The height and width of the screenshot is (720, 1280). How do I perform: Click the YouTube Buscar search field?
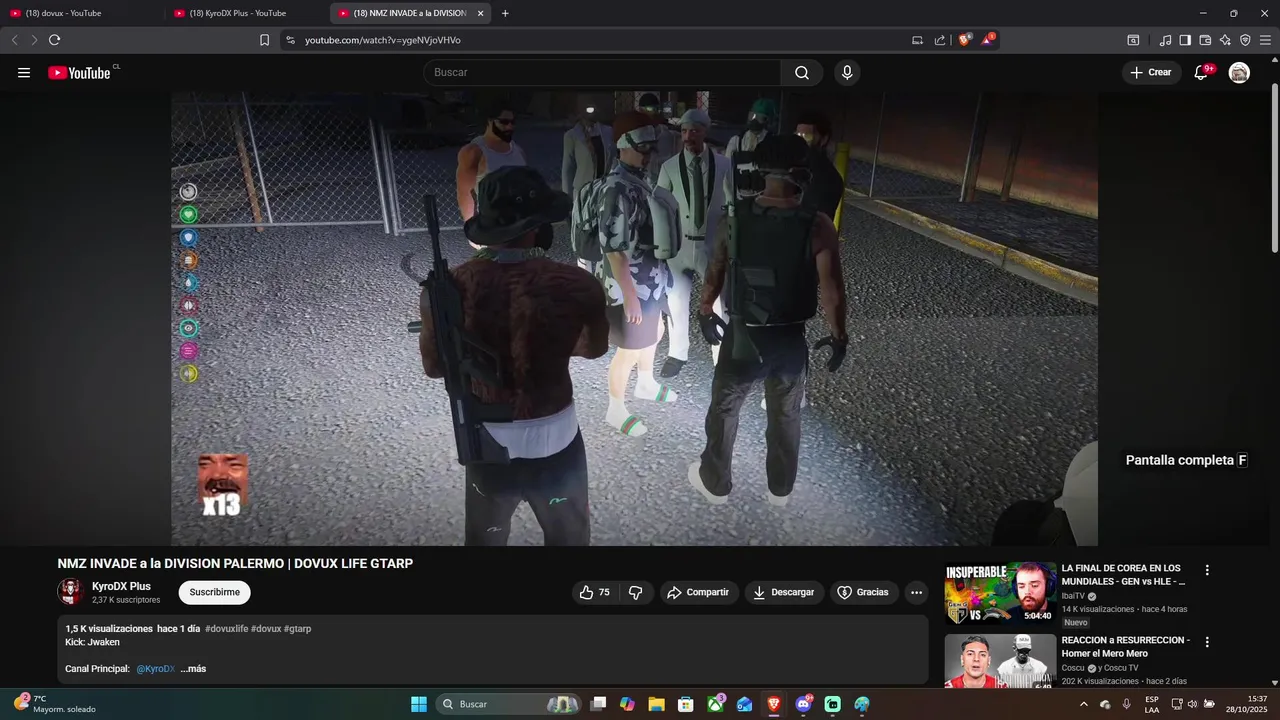[602, 72]
